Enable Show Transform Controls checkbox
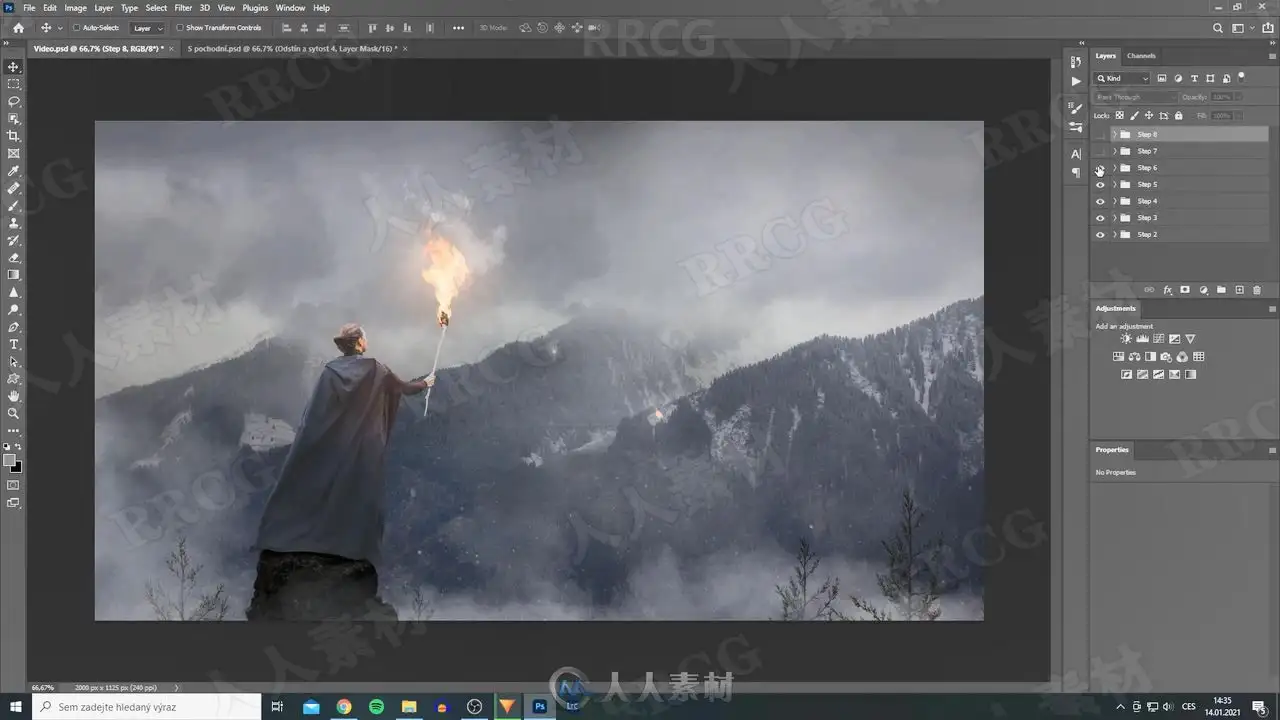1280x720 pixels. point(180,28)
